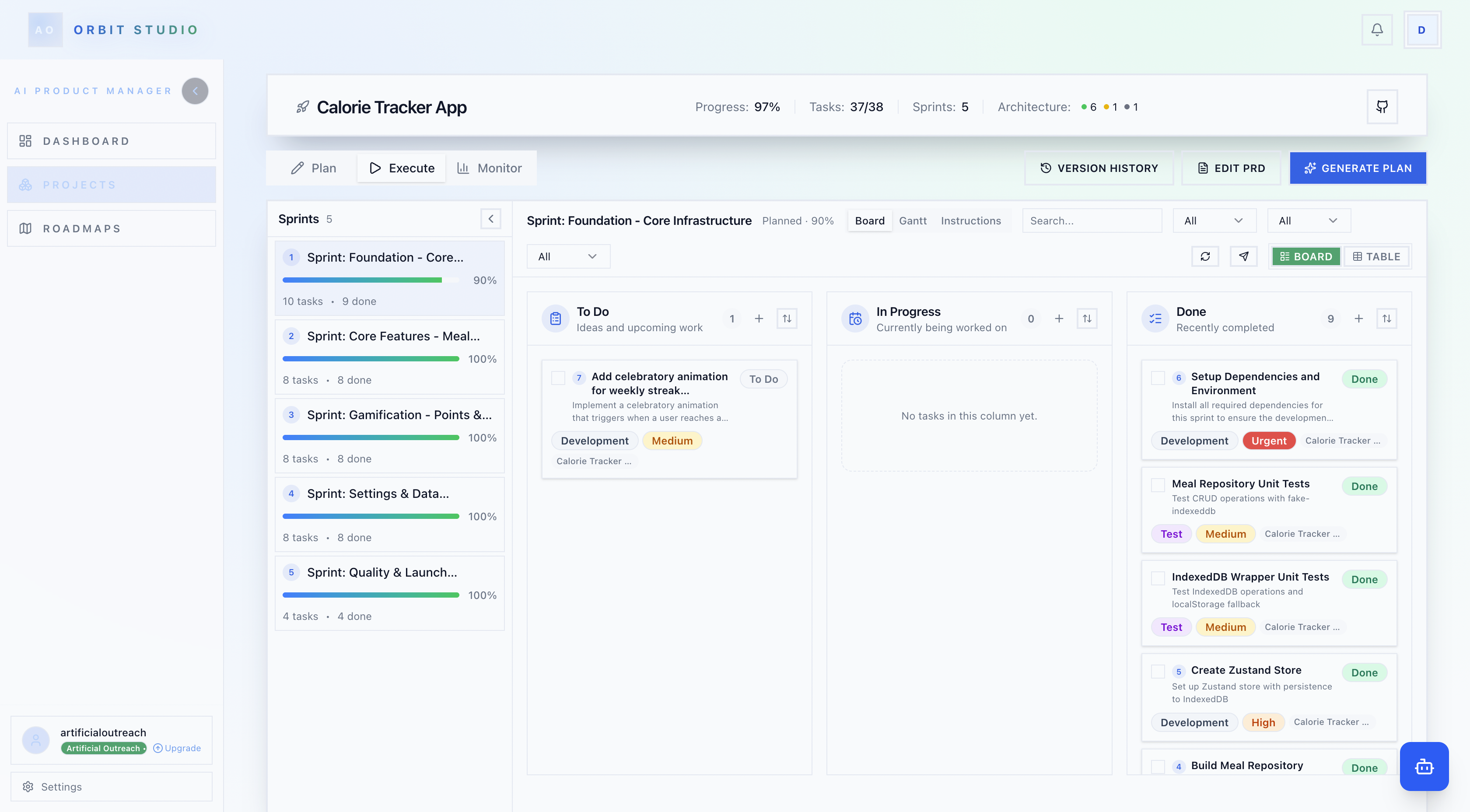Open the AI assistant robot chat button
The width and height of the screenshot is (1470, 812).
1424,766
